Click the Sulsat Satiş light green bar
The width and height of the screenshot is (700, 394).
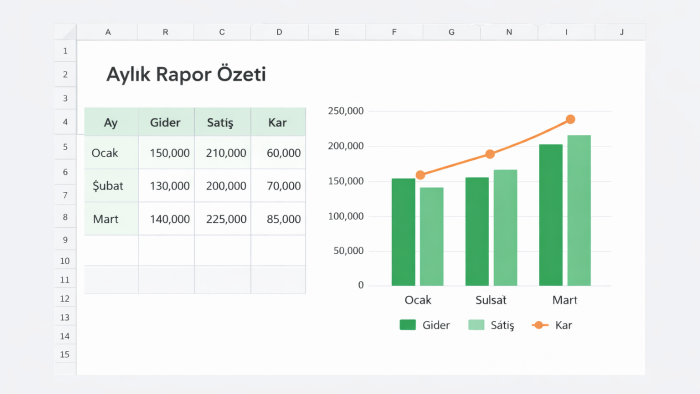[x=505, y=228]
